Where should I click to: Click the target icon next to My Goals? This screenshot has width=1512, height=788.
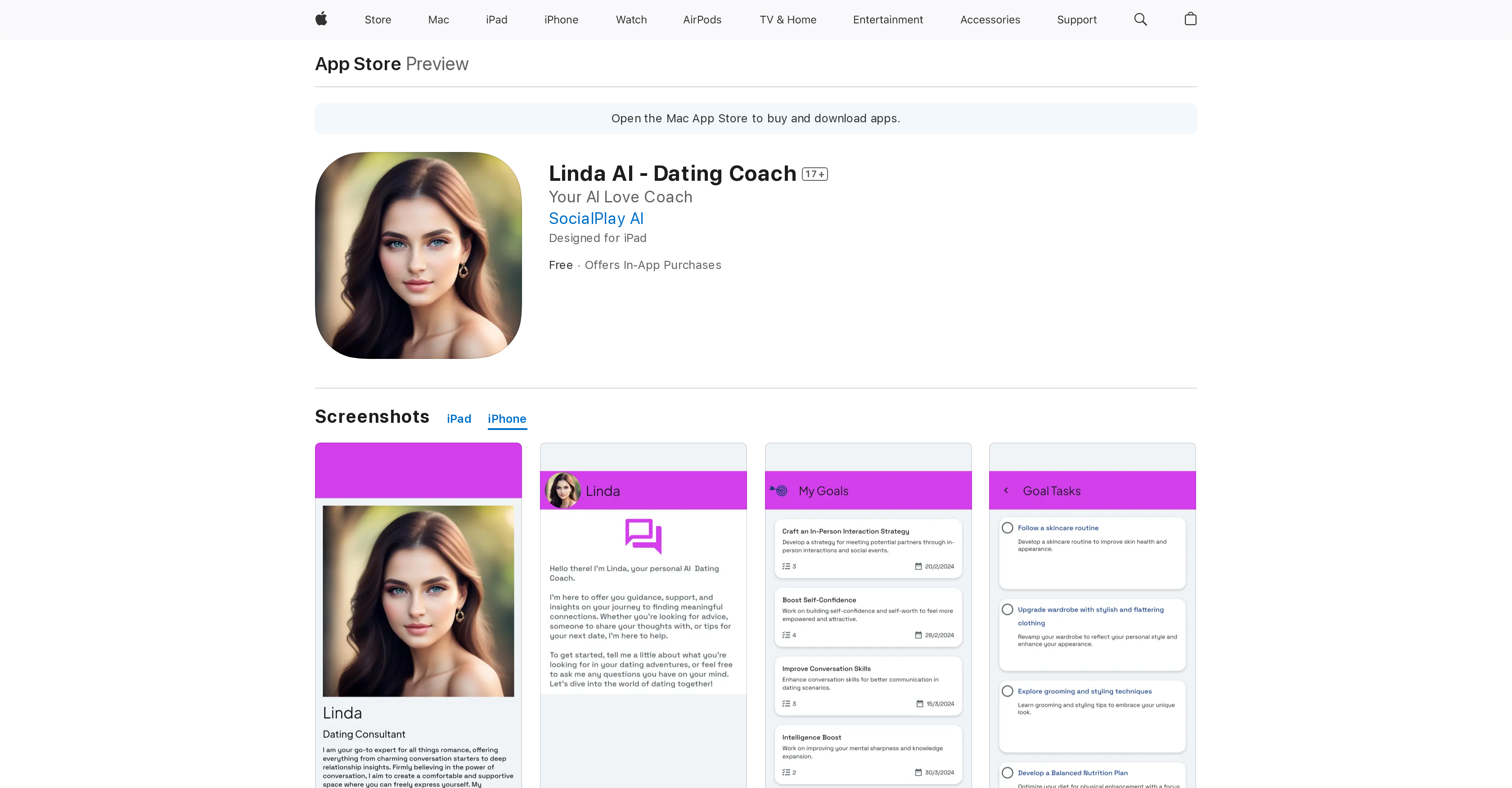tap(780, 490)
